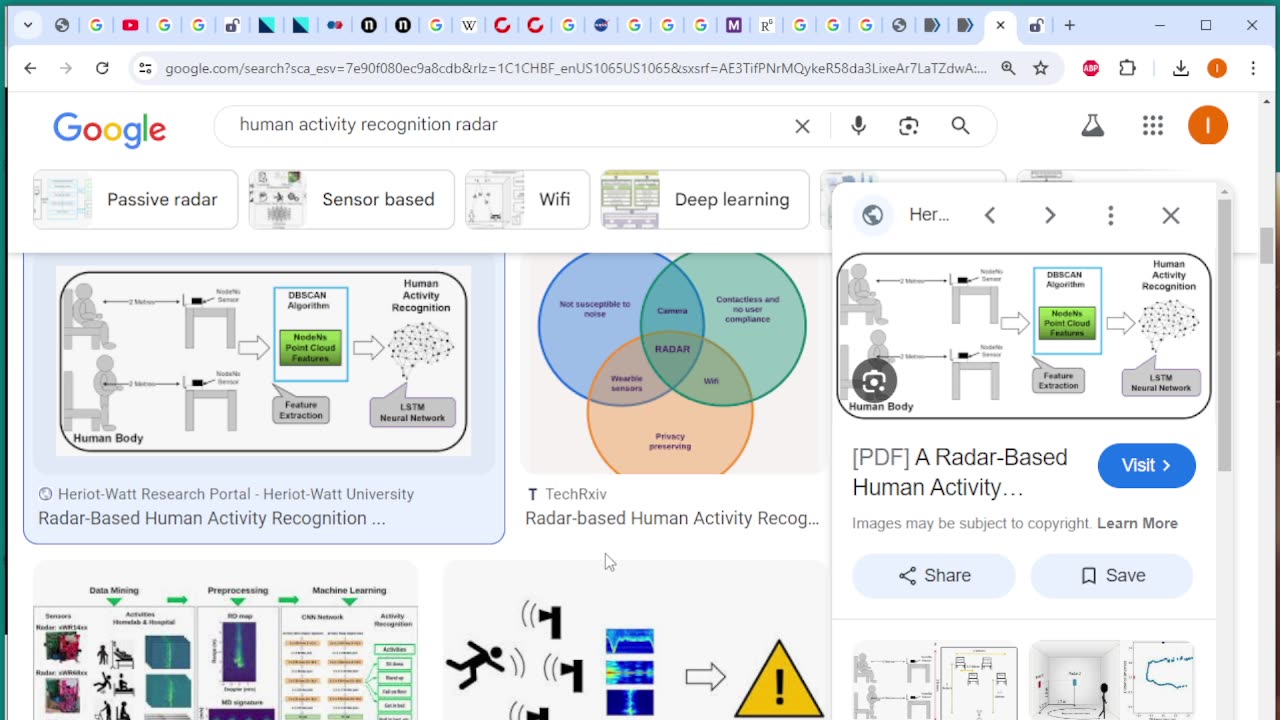
Task: Filter results by Wifi chip
Action: pos(528,199)
